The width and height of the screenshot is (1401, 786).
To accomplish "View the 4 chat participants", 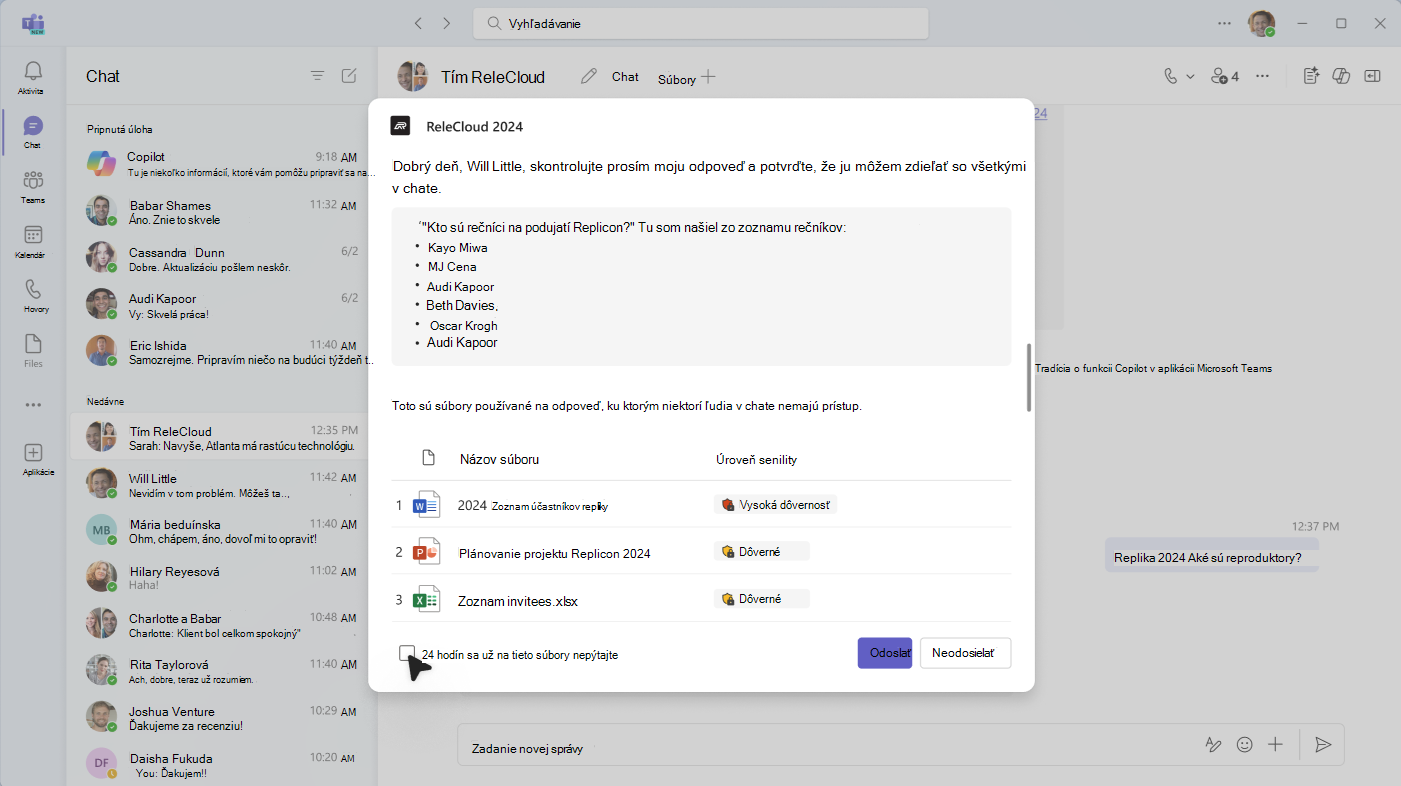I will 1225,76.
